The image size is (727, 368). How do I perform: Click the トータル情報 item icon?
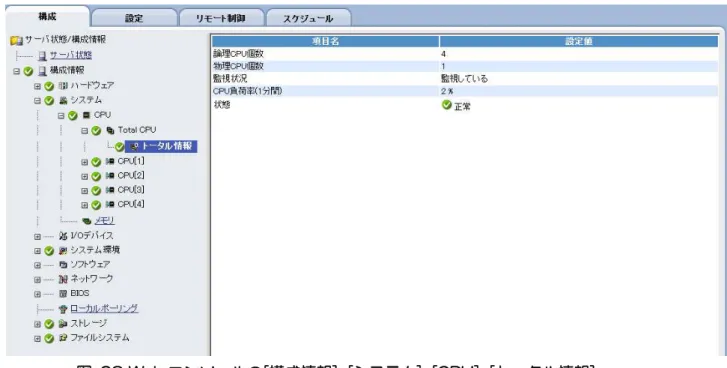(x=134, y=146)
